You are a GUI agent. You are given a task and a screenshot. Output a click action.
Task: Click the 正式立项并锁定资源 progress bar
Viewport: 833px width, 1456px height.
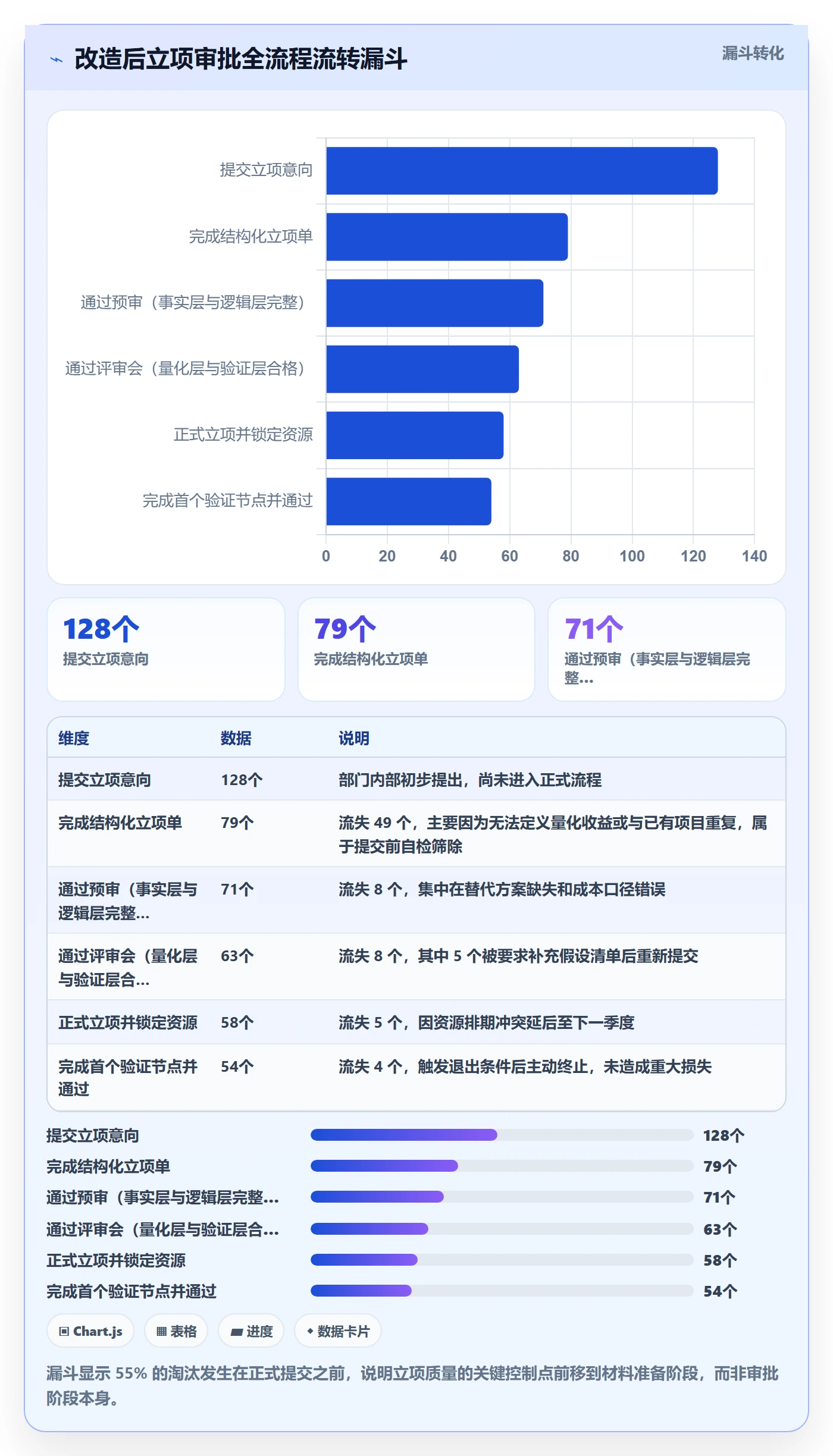click(x=502, y=1260)
